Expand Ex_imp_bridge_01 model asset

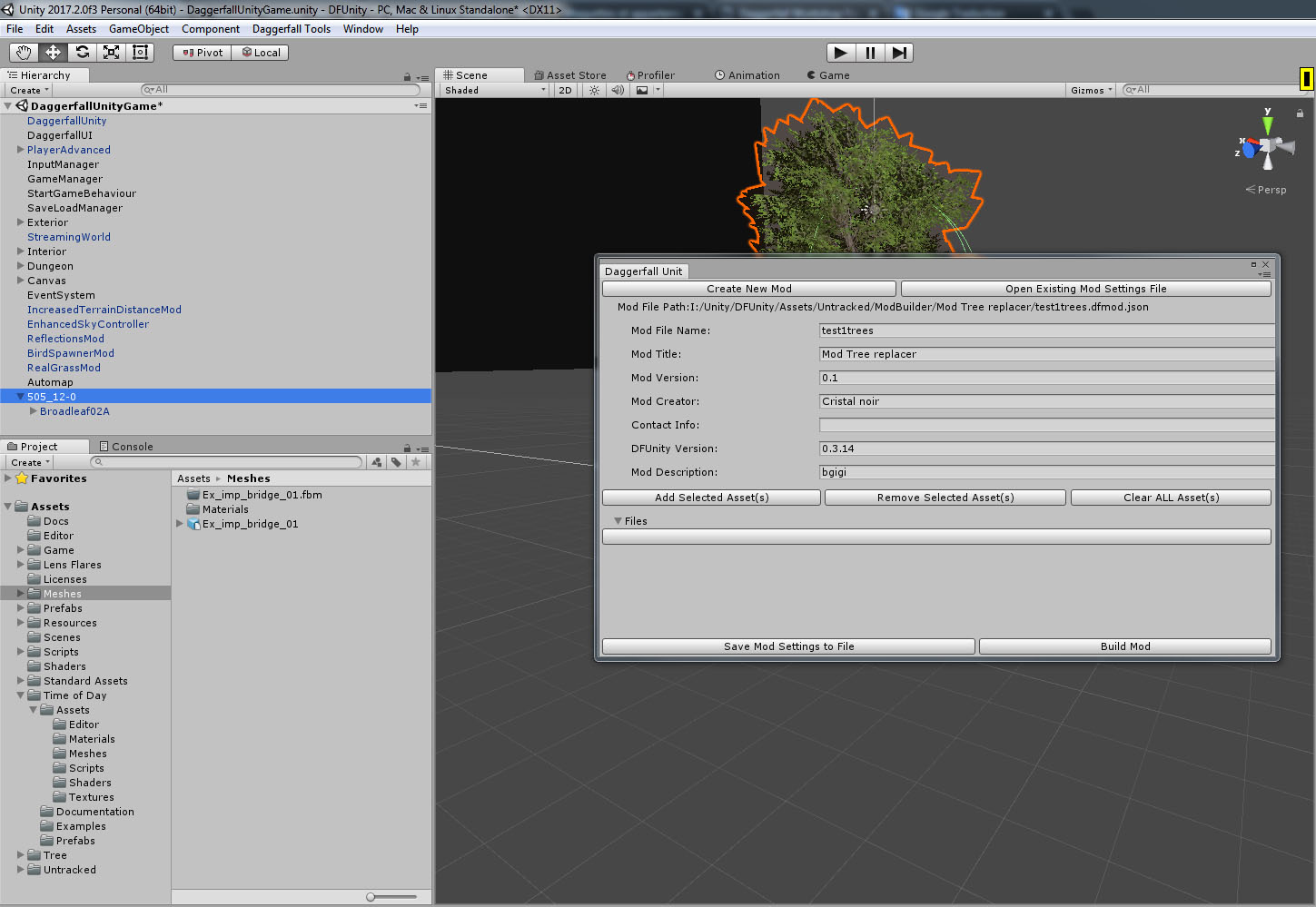pyautogui.click(x=180, y=524)
